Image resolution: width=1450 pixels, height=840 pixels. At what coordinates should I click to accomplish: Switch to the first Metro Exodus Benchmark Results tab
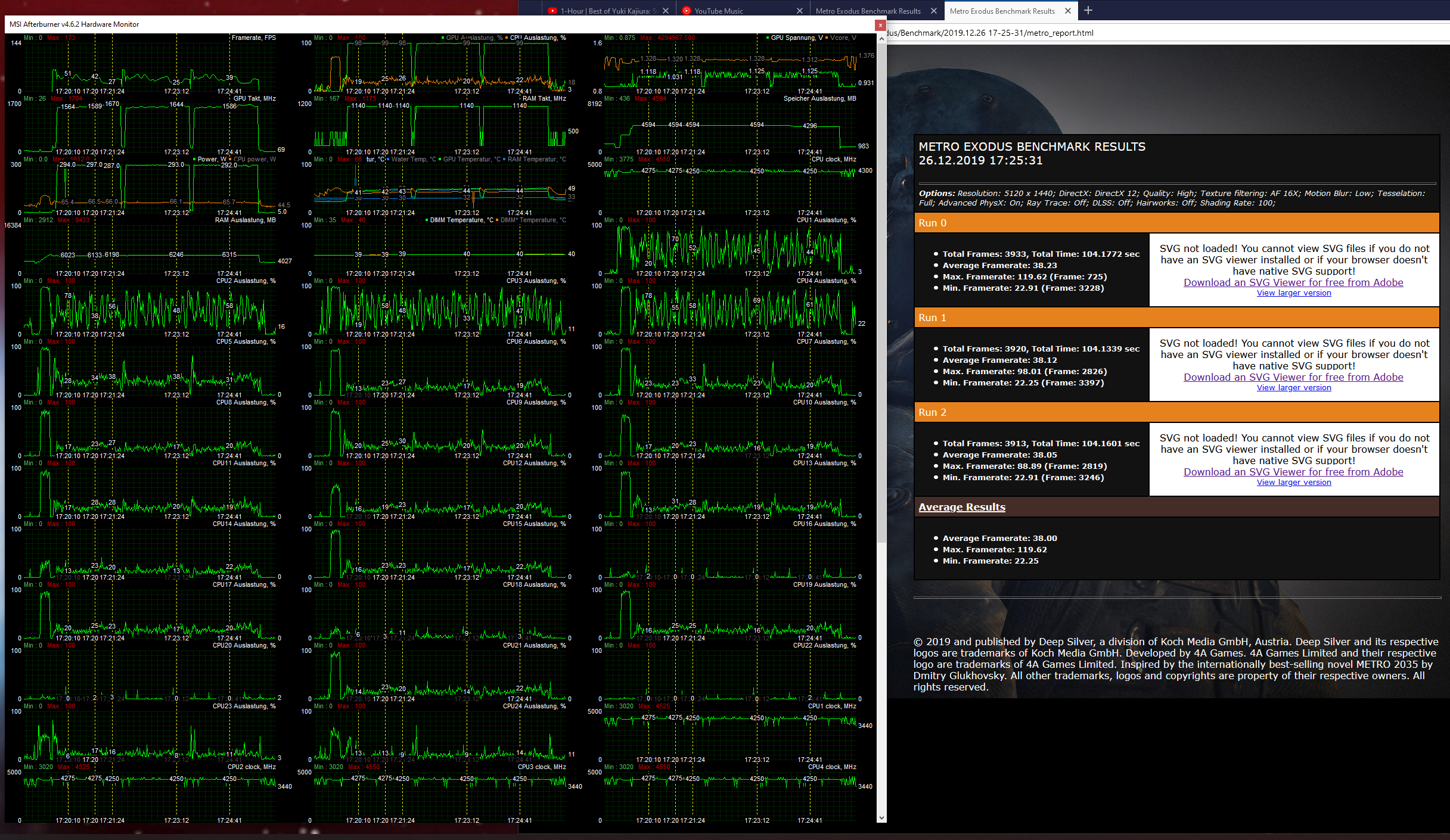click(868, 11)
